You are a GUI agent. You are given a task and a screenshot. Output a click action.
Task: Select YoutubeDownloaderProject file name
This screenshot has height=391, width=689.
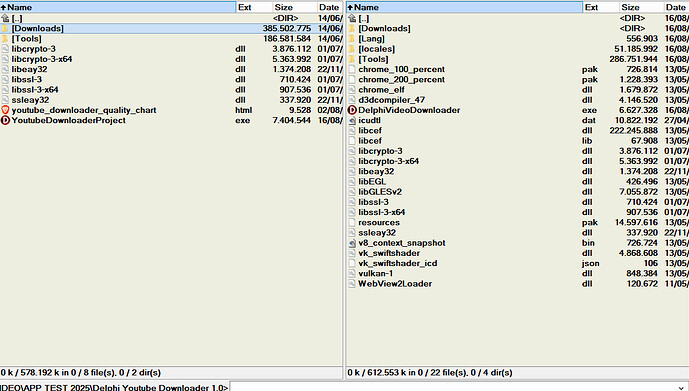69,120
